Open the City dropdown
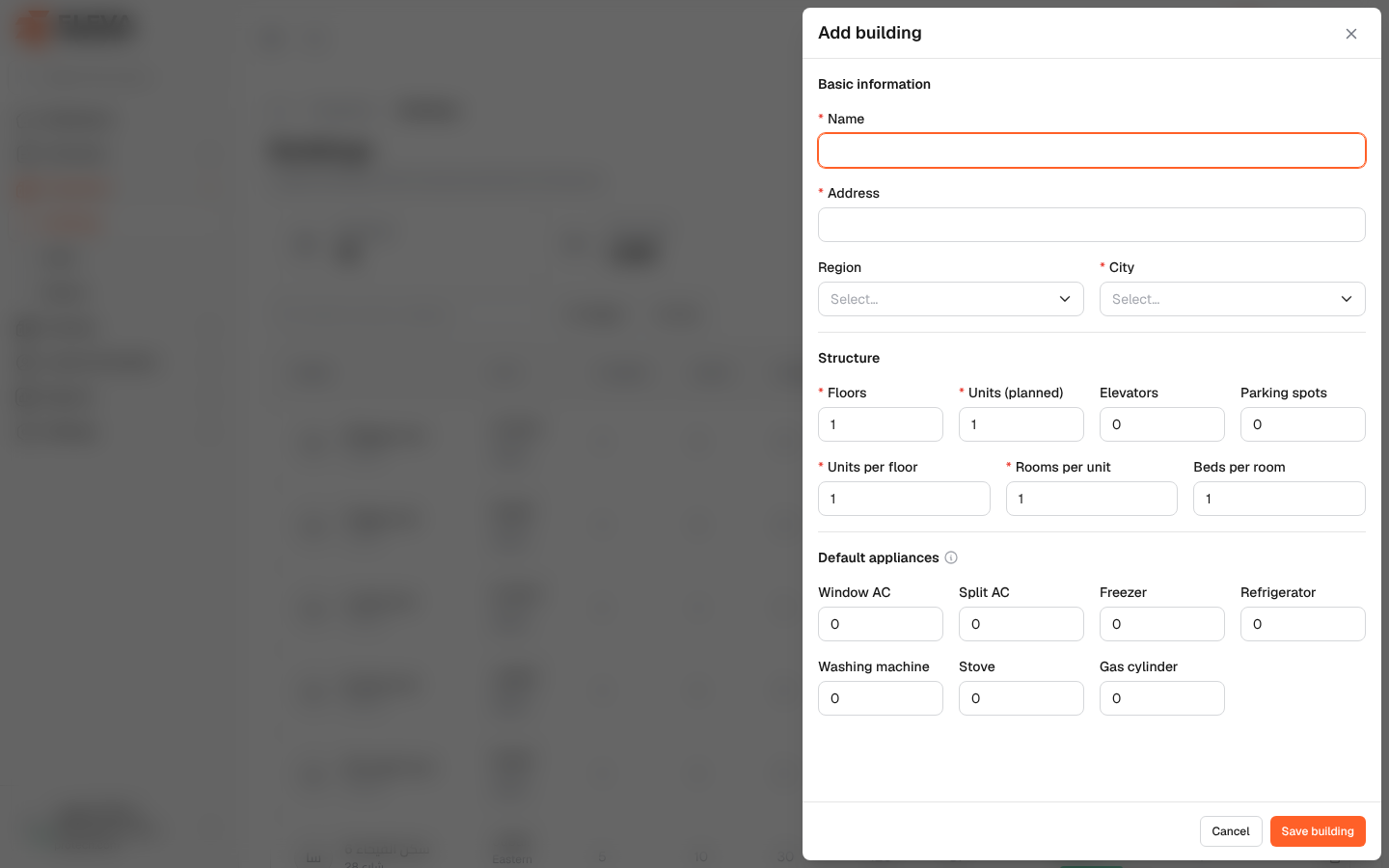 (x=1233, y=299)
